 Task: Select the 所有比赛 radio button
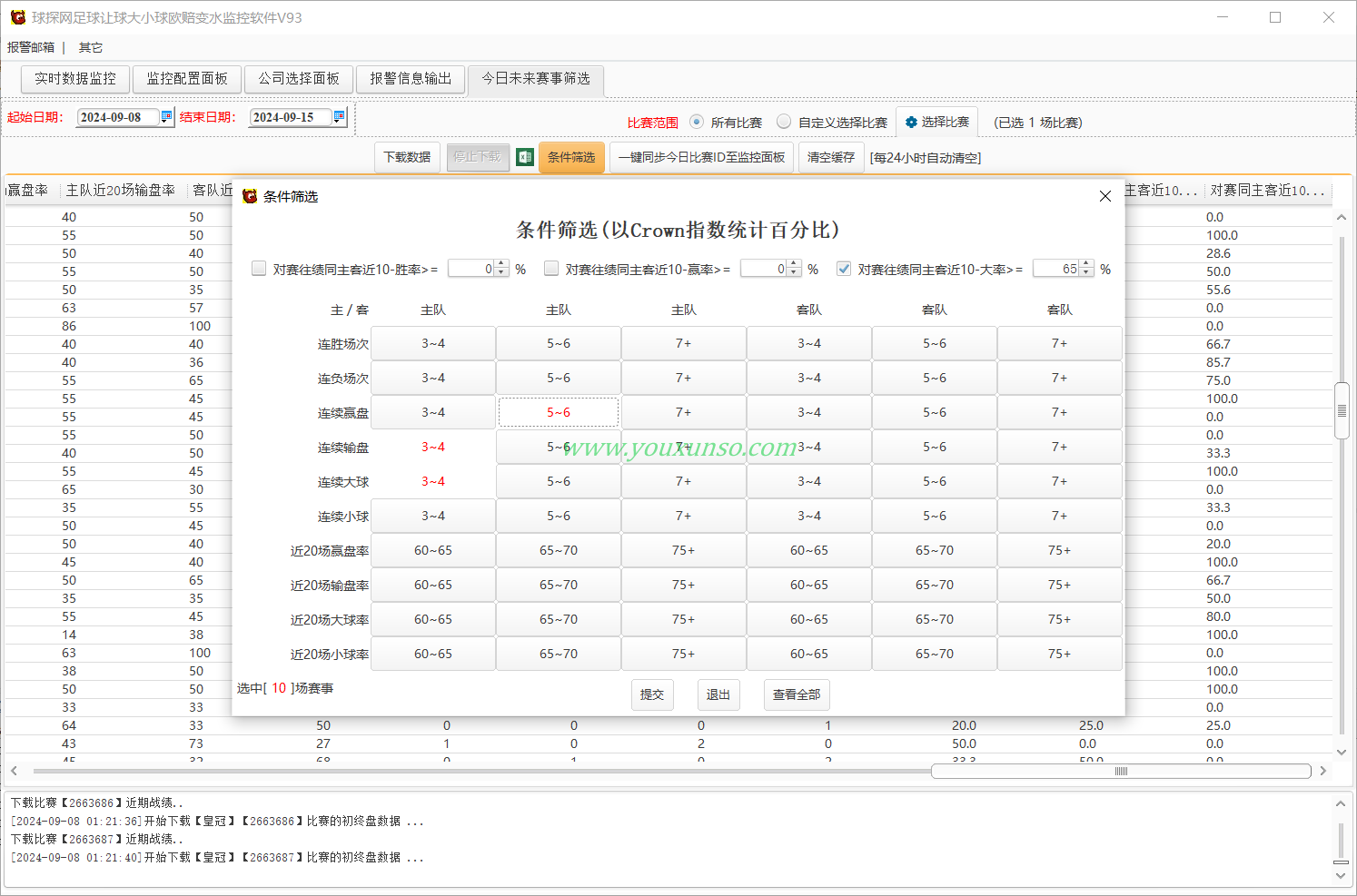tap(697, 122)
